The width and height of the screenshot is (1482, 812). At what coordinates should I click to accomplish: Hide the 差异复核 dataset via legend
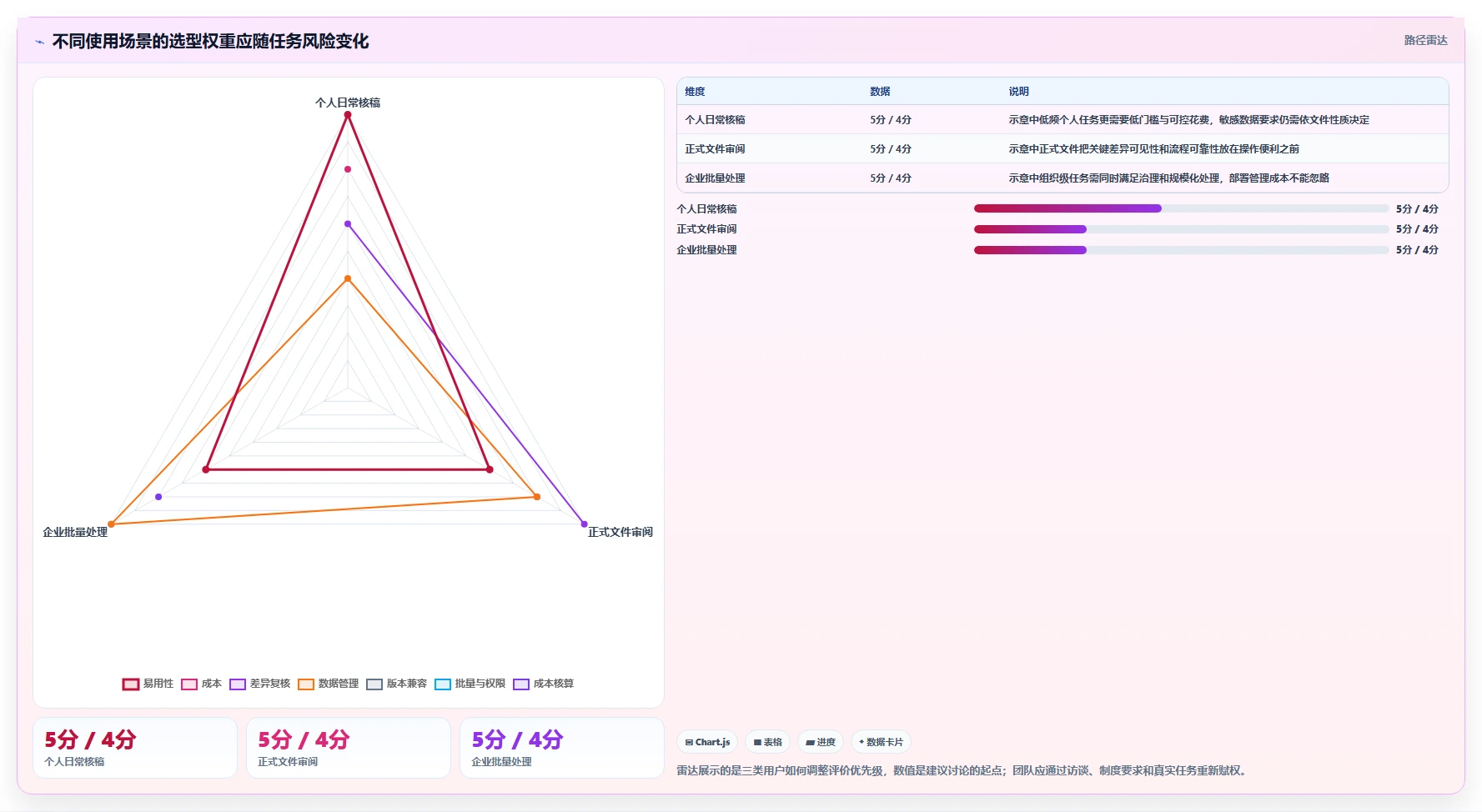(259, 684)
